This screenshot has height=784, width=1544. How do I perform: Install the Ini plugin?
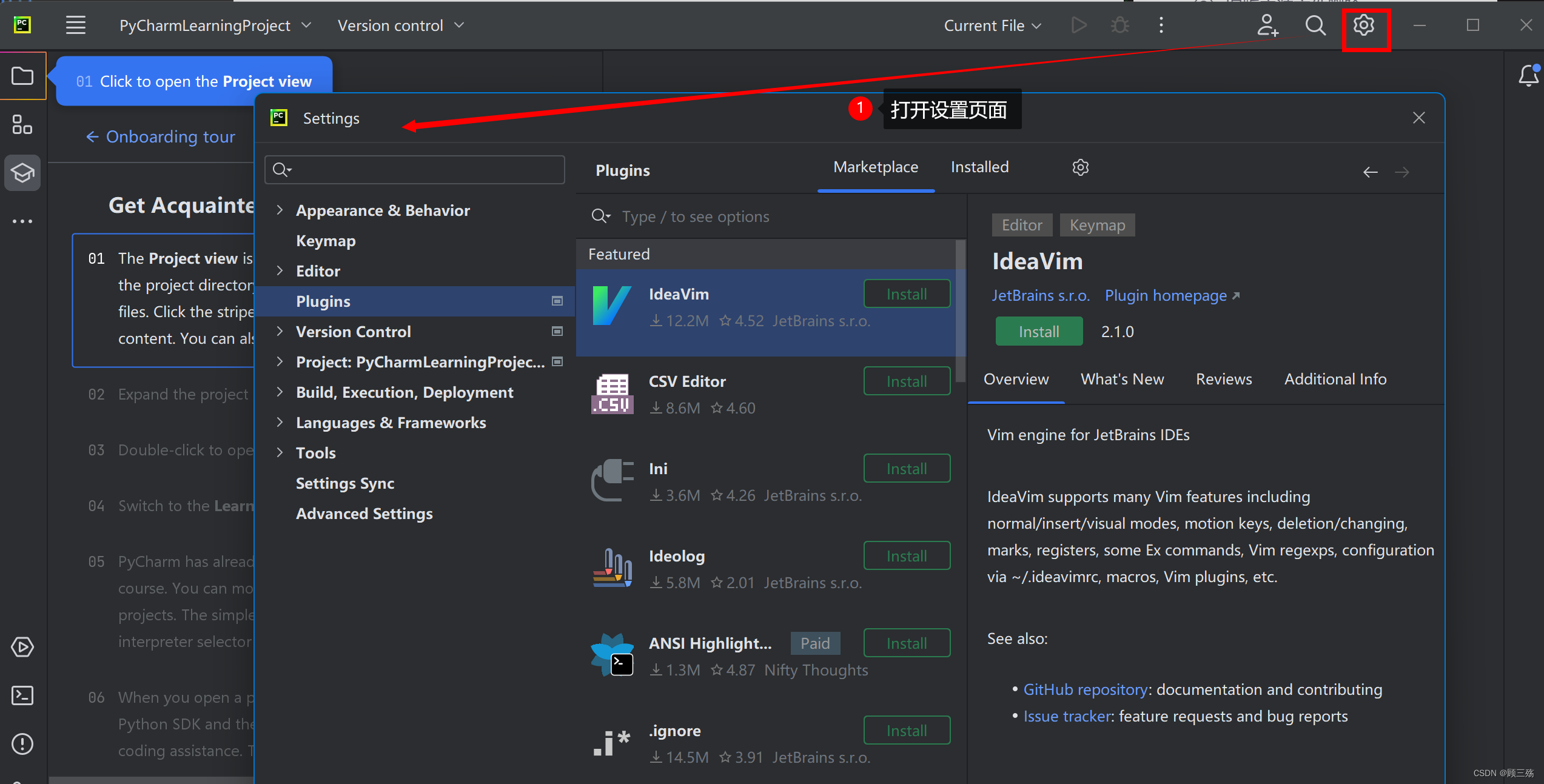coord(907,469)
